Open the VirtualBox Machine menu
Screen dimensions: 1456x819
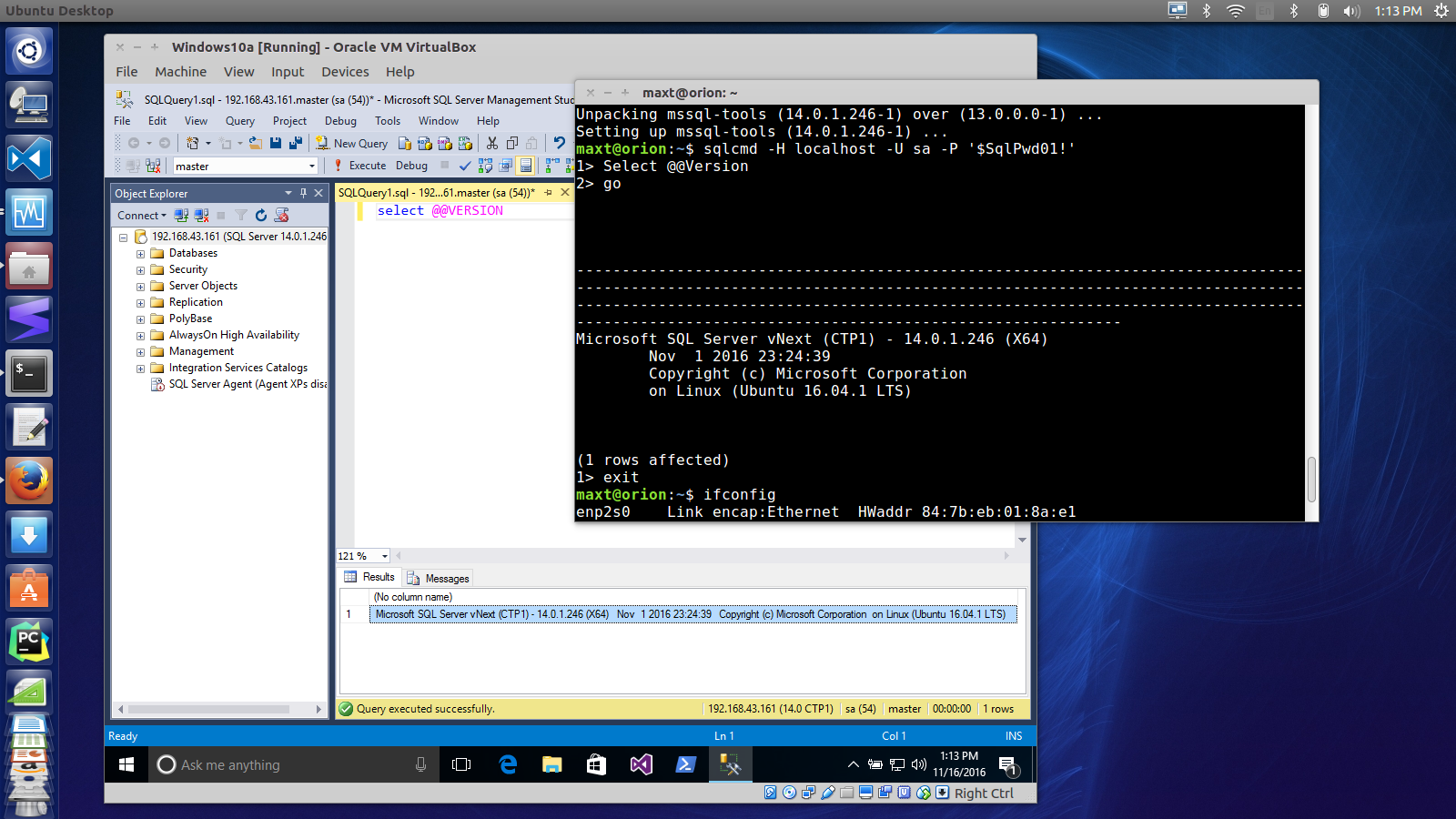point(180,72)
